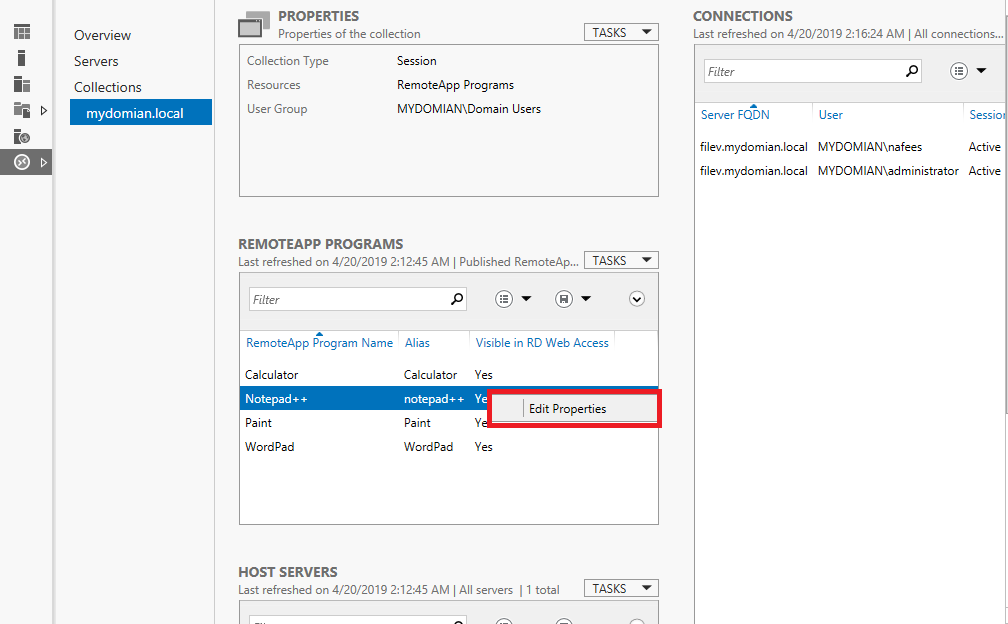This screenshot has width=1008, height=624.
Task: Open the Remote Desktop Services flyout arrow
Action: (x=44, y=161)
